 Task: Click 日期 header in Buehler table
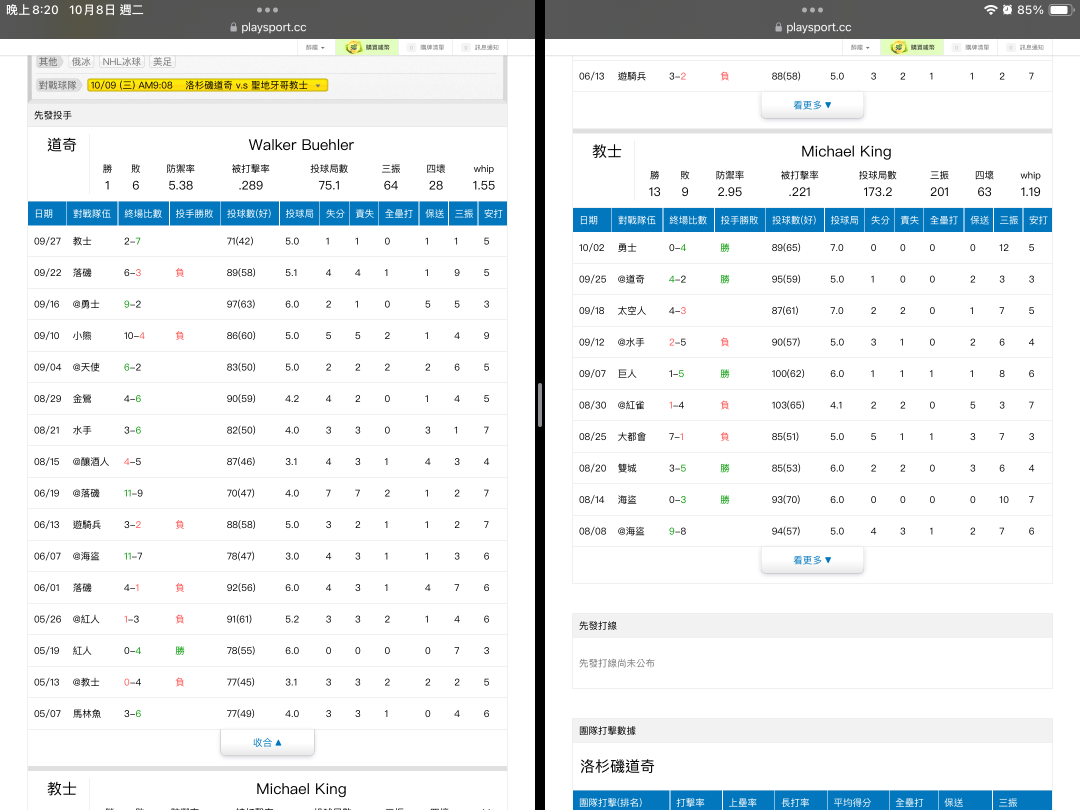[x=46, y=214]
